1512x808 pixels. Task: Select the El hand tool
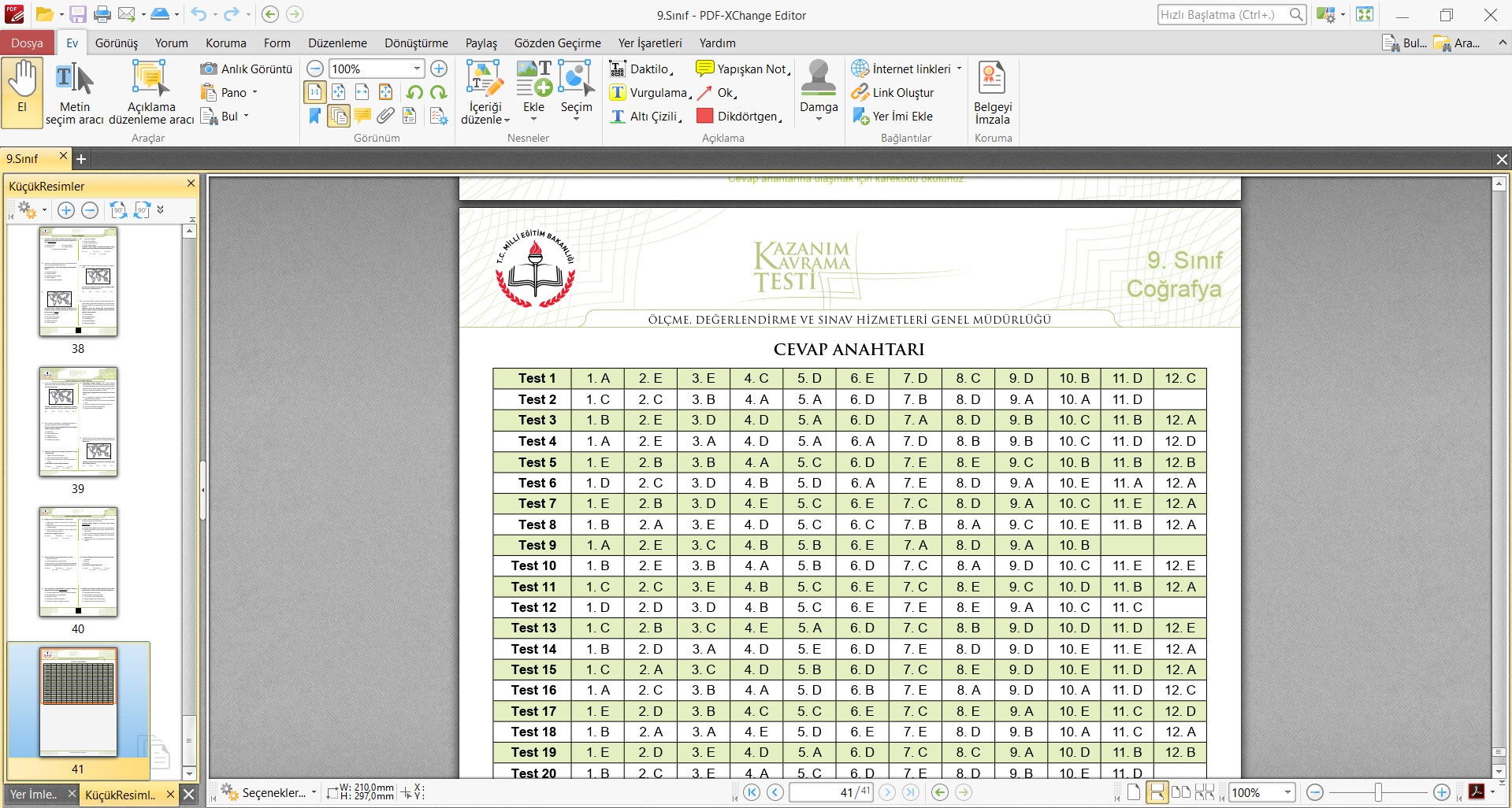tap(22, 91)
